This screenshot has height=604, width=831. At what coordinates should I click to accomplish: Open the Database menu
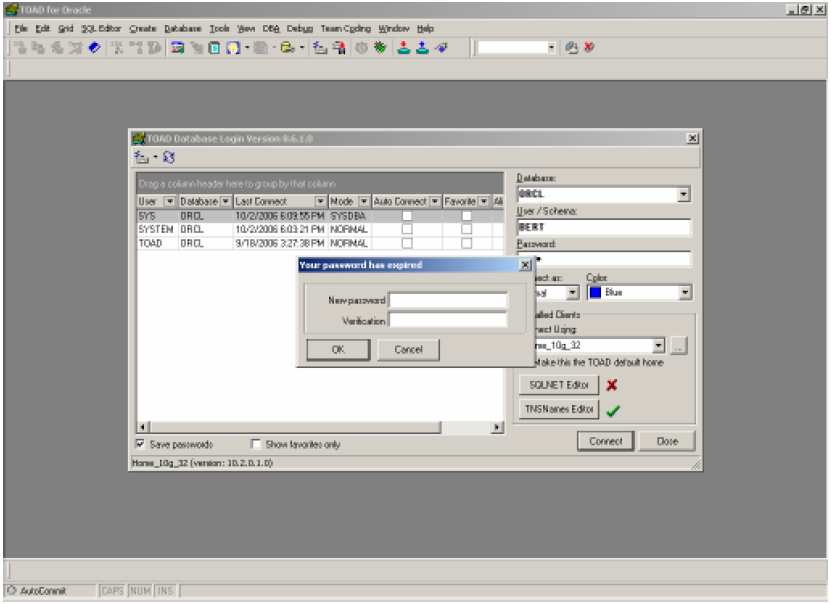pyautogui.click(x=183, y=29)
